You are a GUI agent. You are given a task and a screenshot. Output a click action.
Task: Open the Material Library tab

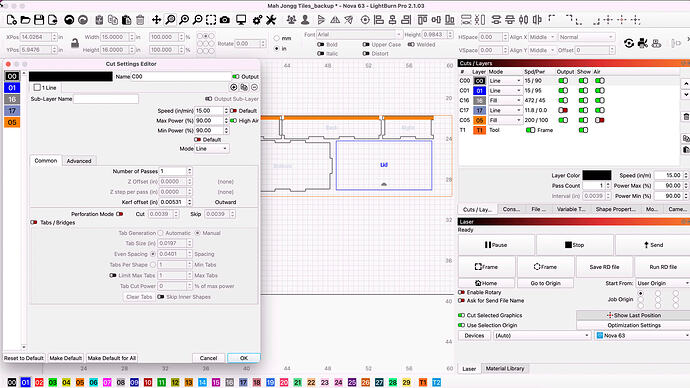(x=505, y=369)
